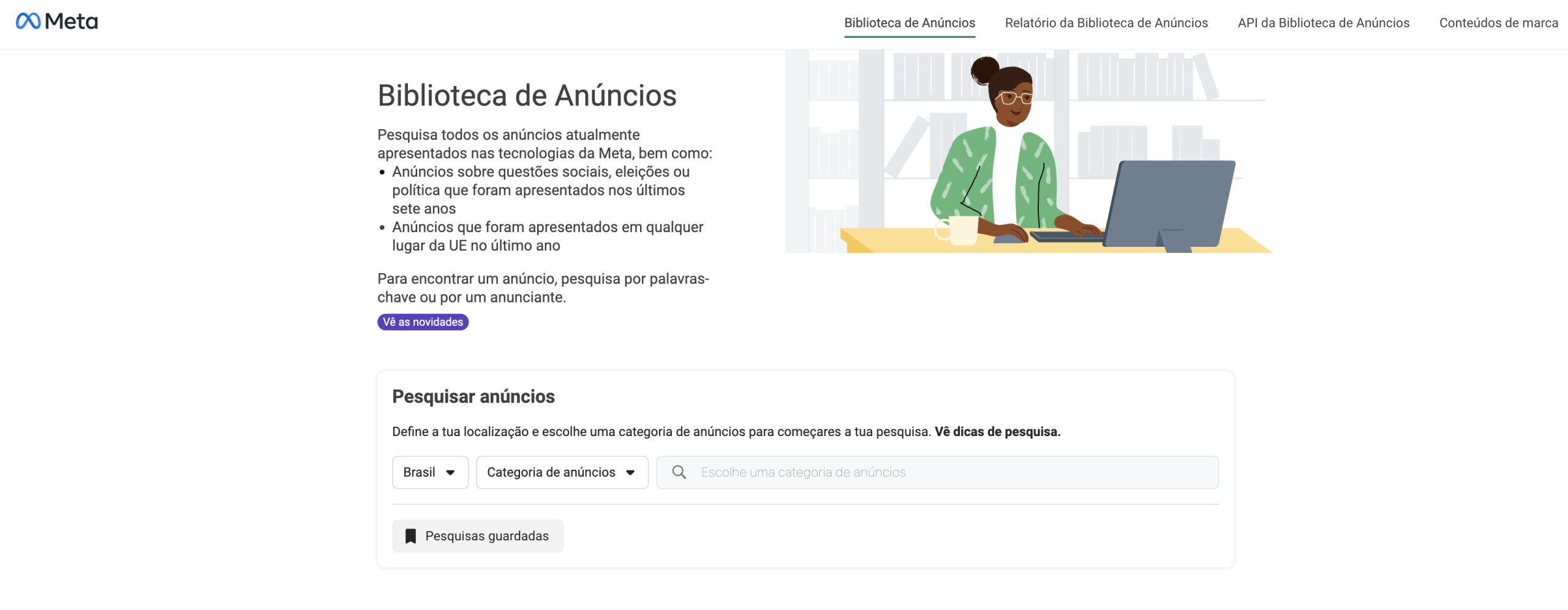Go to API da Biblioteca de Anúncios
The image size is (1568, 610).
(1323, 23)
